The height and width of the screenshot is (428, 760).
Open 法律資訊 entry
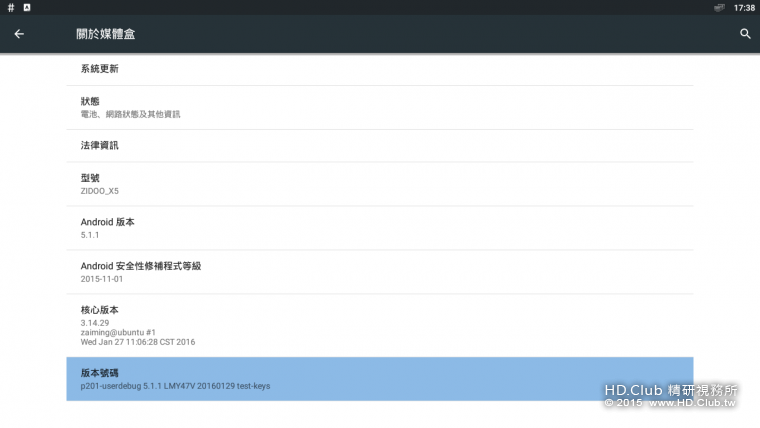(x=380, y=146)
